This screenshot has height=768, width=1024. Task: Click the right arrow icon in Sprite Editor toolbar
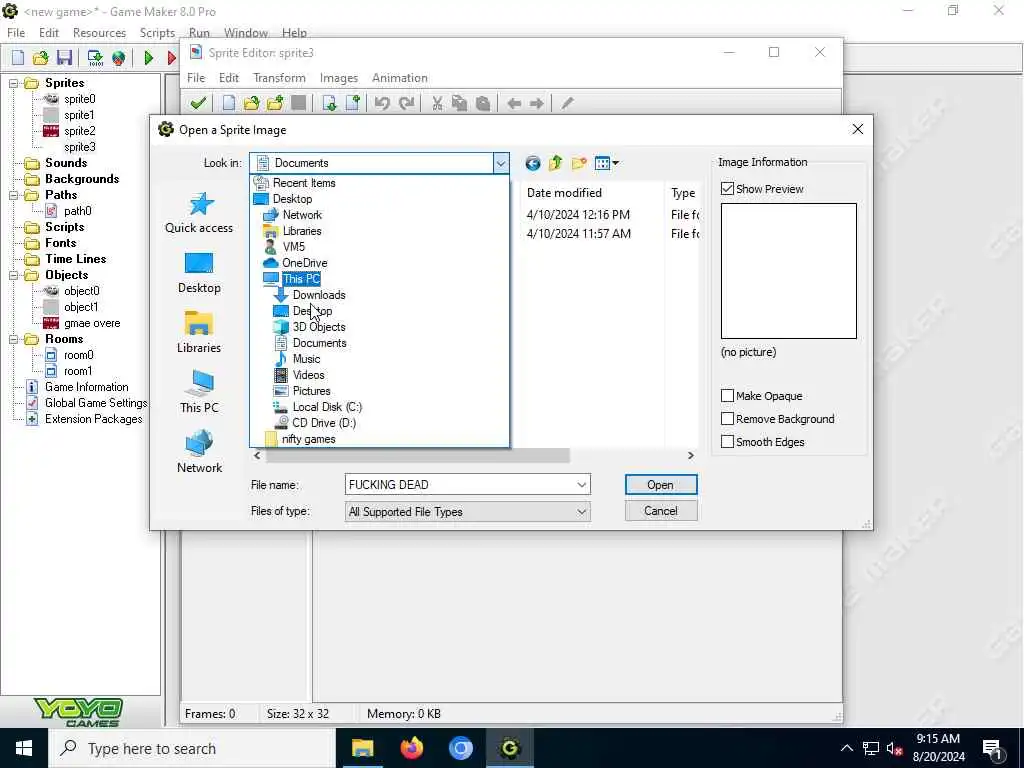pyautogui.click(x=537, y=103)
